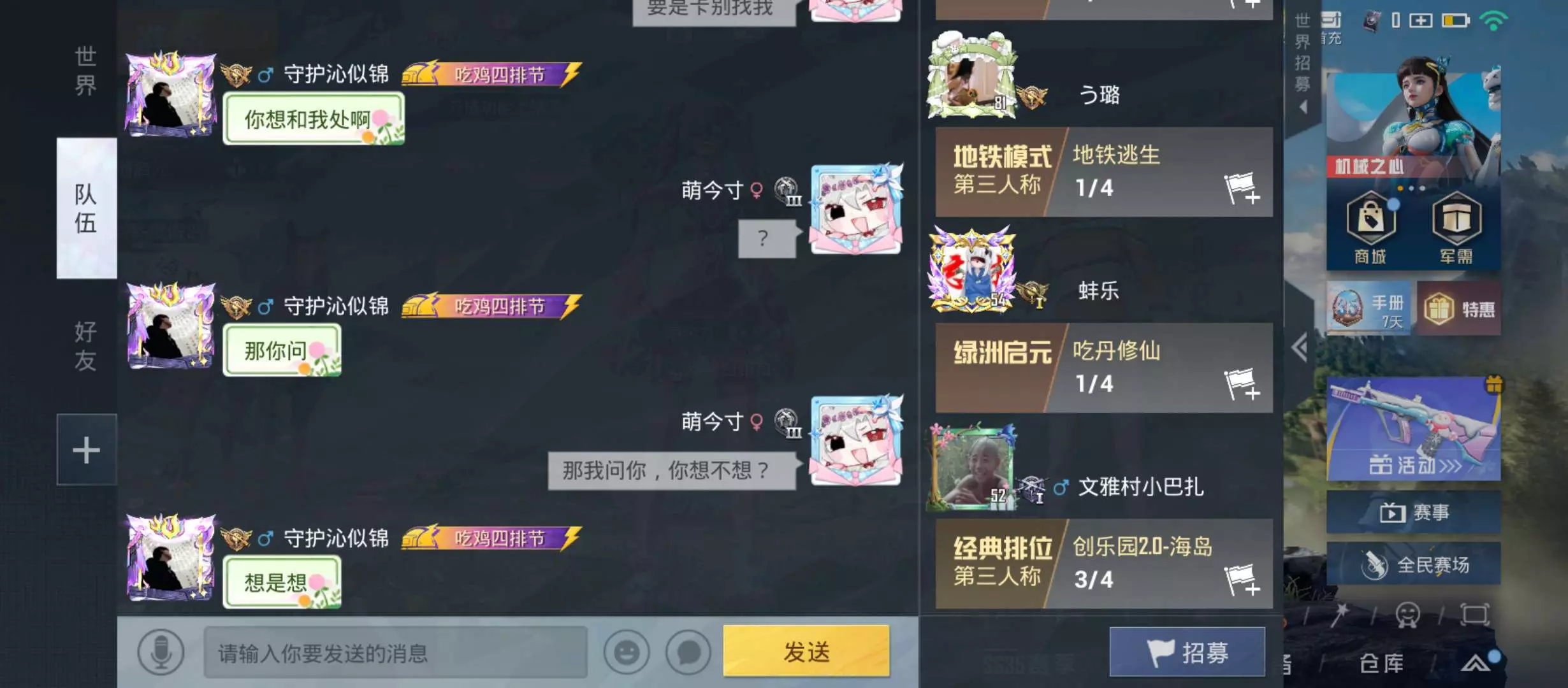Select the 队伍 chat tab
Image resolution: width=1568 pixels, height=688 pixels.
tap(87, 208)
